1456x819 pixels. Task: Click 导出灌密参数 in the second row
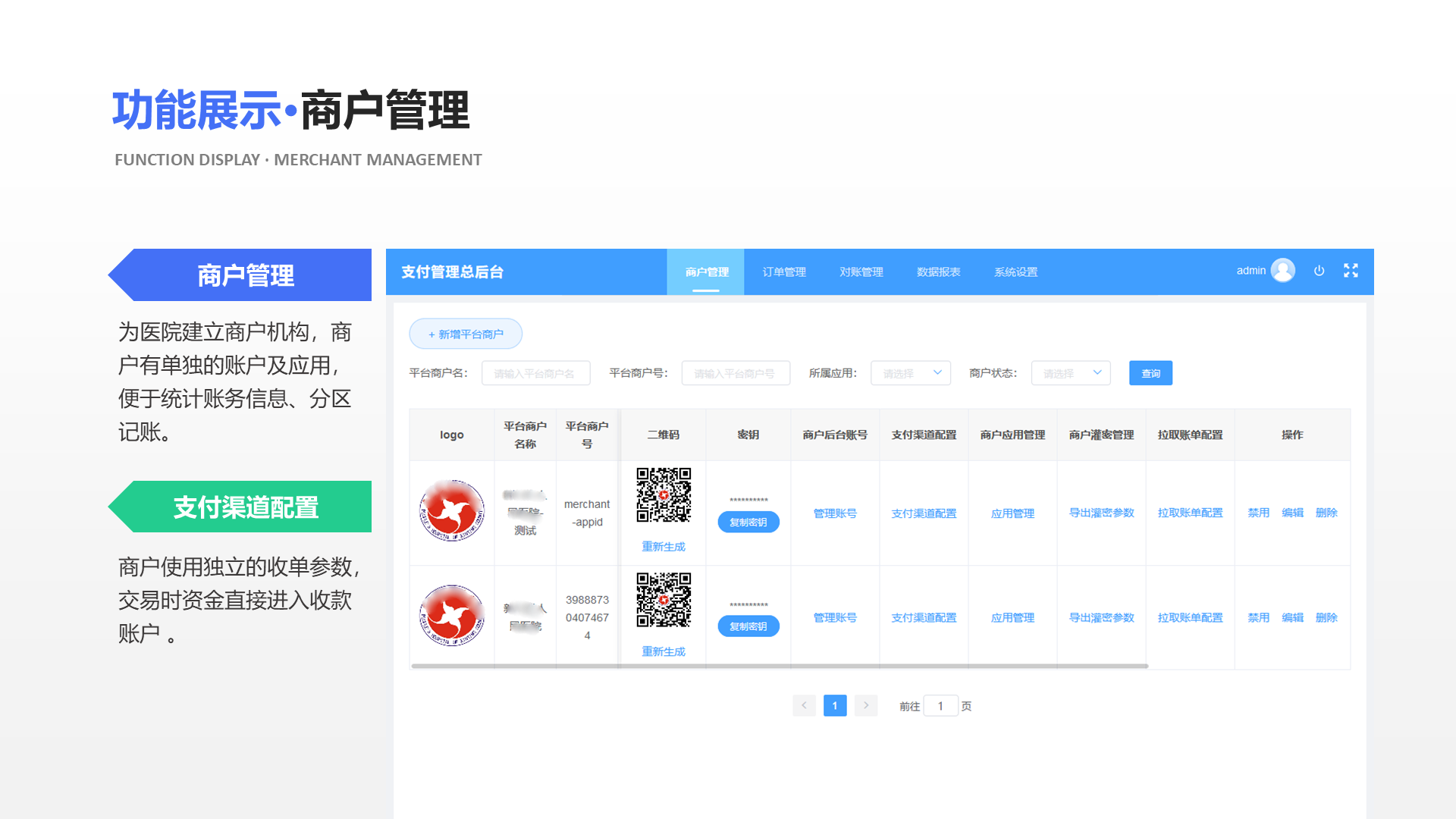(x=1100, y=617)
